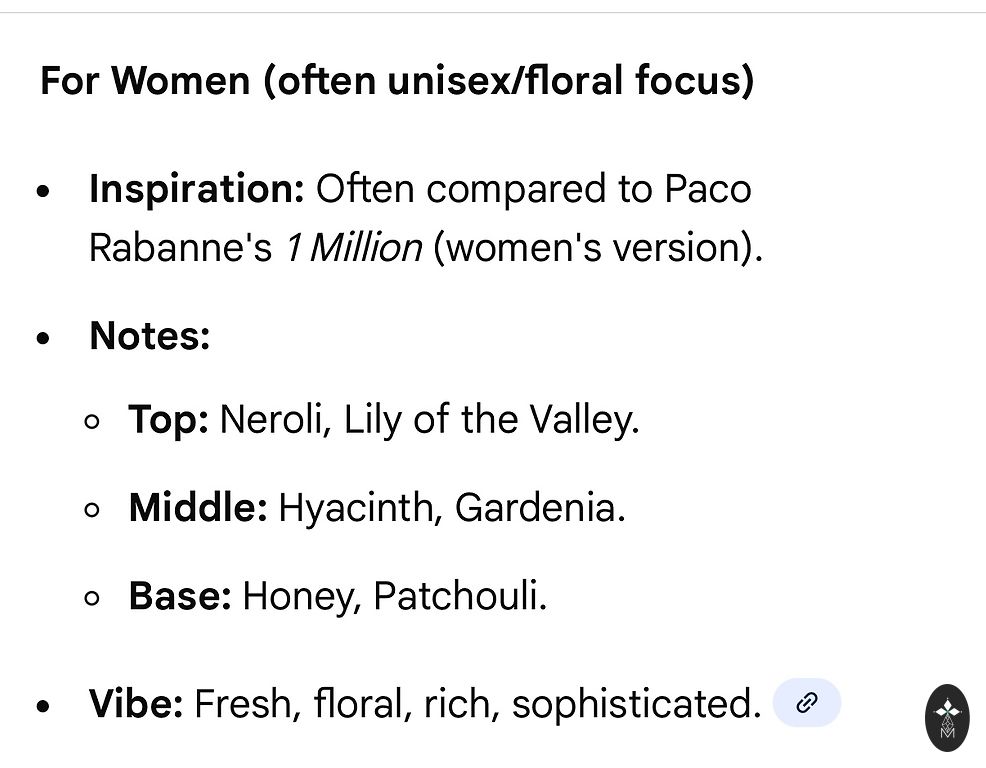Click the bold 'Inspiration:' label

tap(196, 188)
